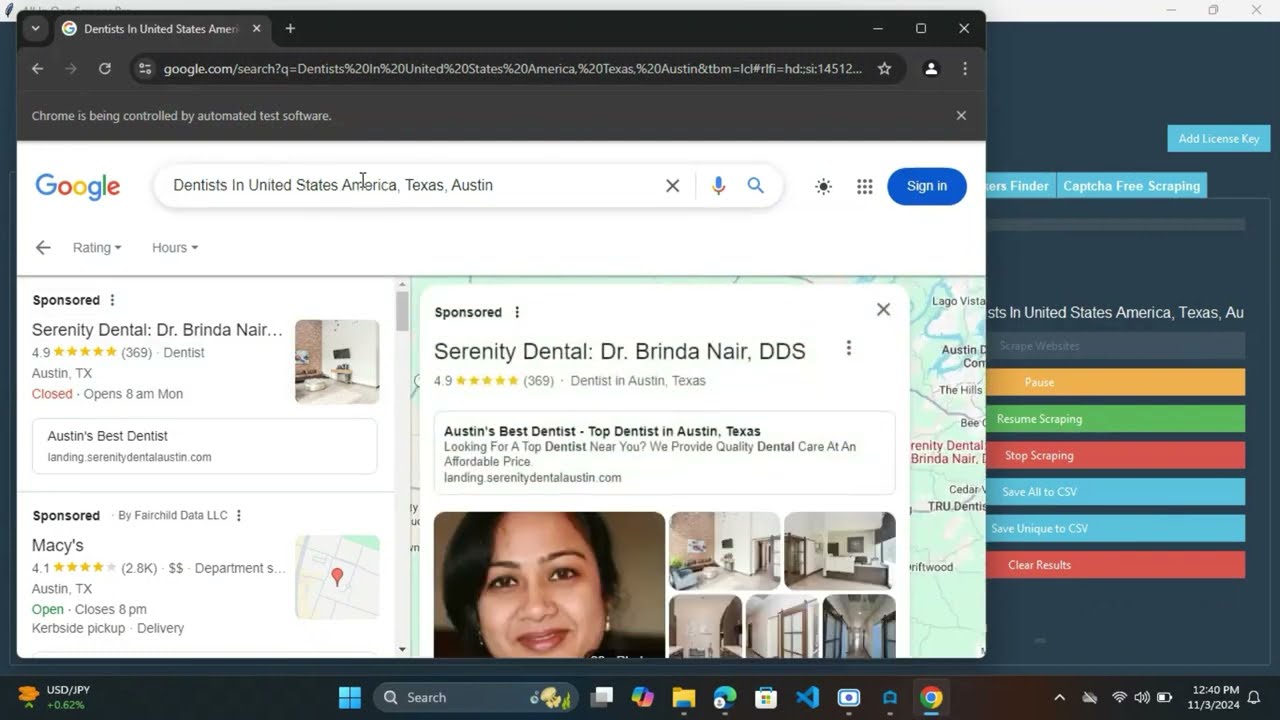This screenshot has width=1280, height=720.
Task: Open Chrome's three-dot menu
Action: 965,69
